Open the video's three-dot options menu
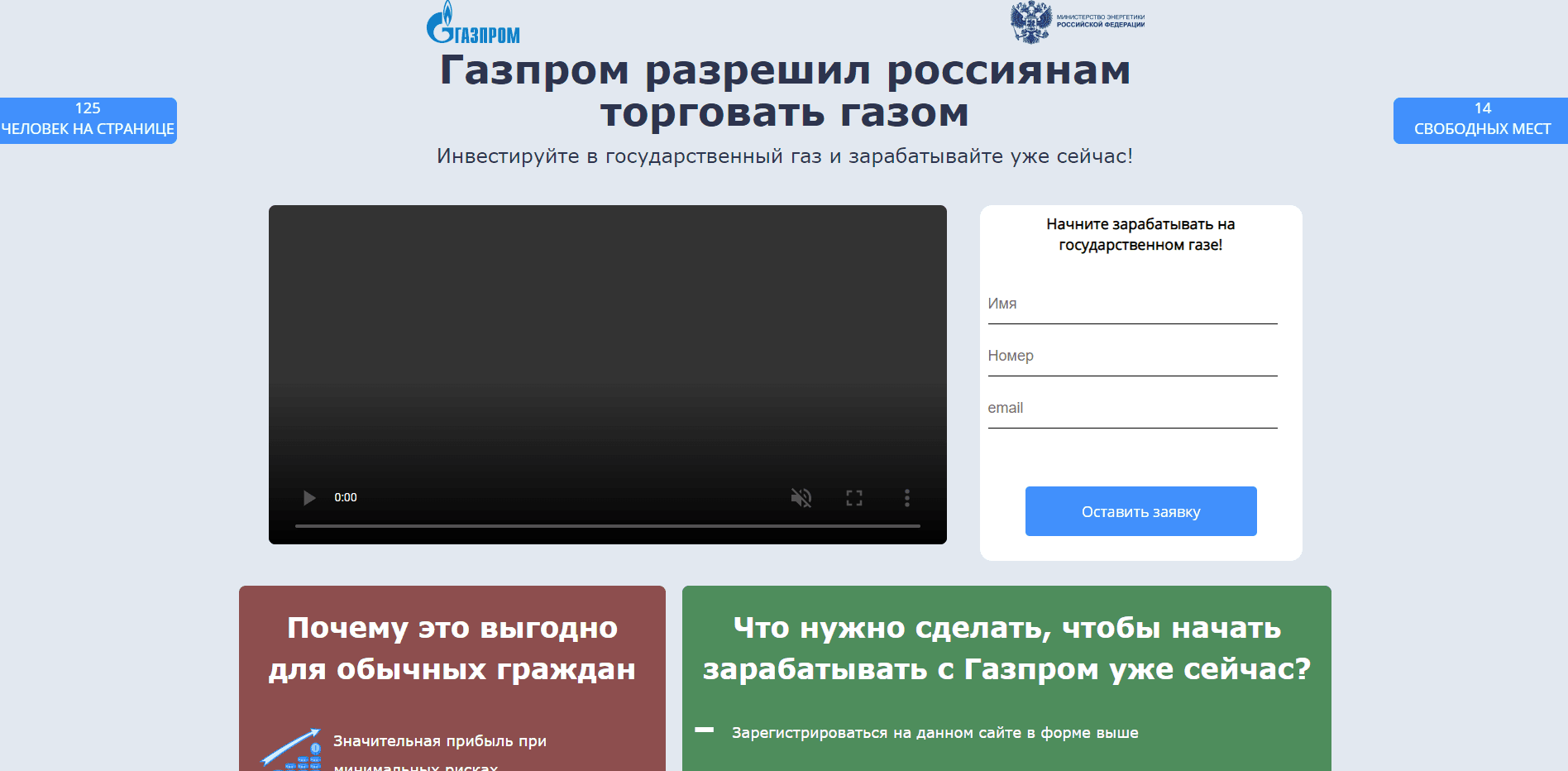 [x=906, y=497]
